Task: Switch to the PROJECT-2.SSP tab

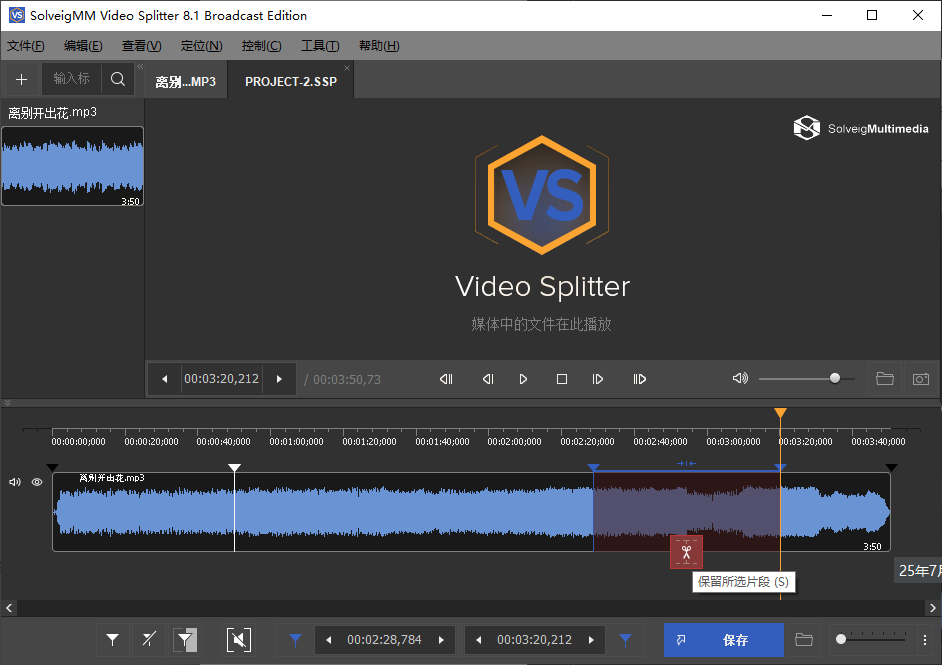Action: point(290,81)
